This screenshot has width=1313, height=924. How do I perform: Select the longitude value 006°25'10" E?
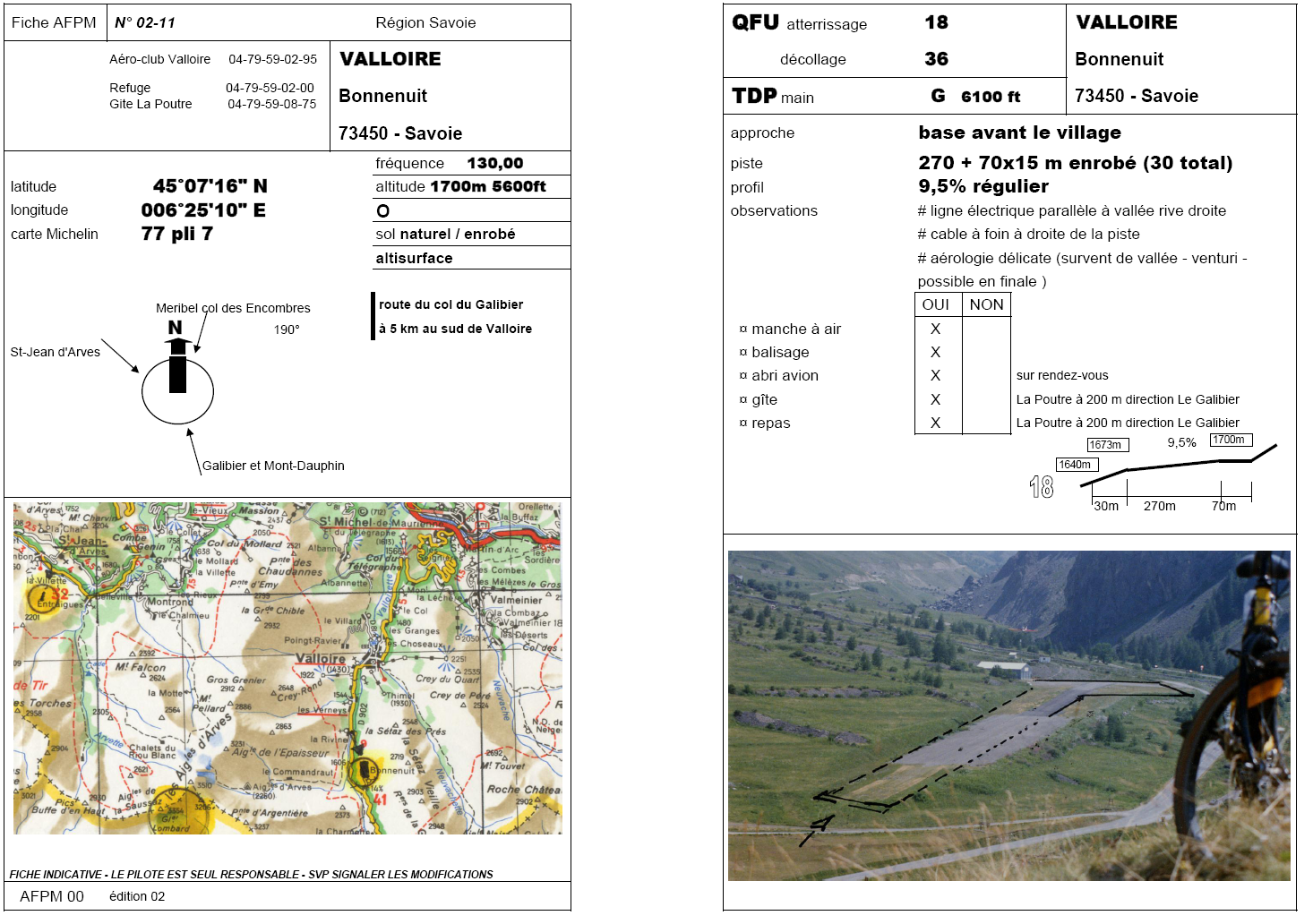pyautogui.click(x=203, y=210)
